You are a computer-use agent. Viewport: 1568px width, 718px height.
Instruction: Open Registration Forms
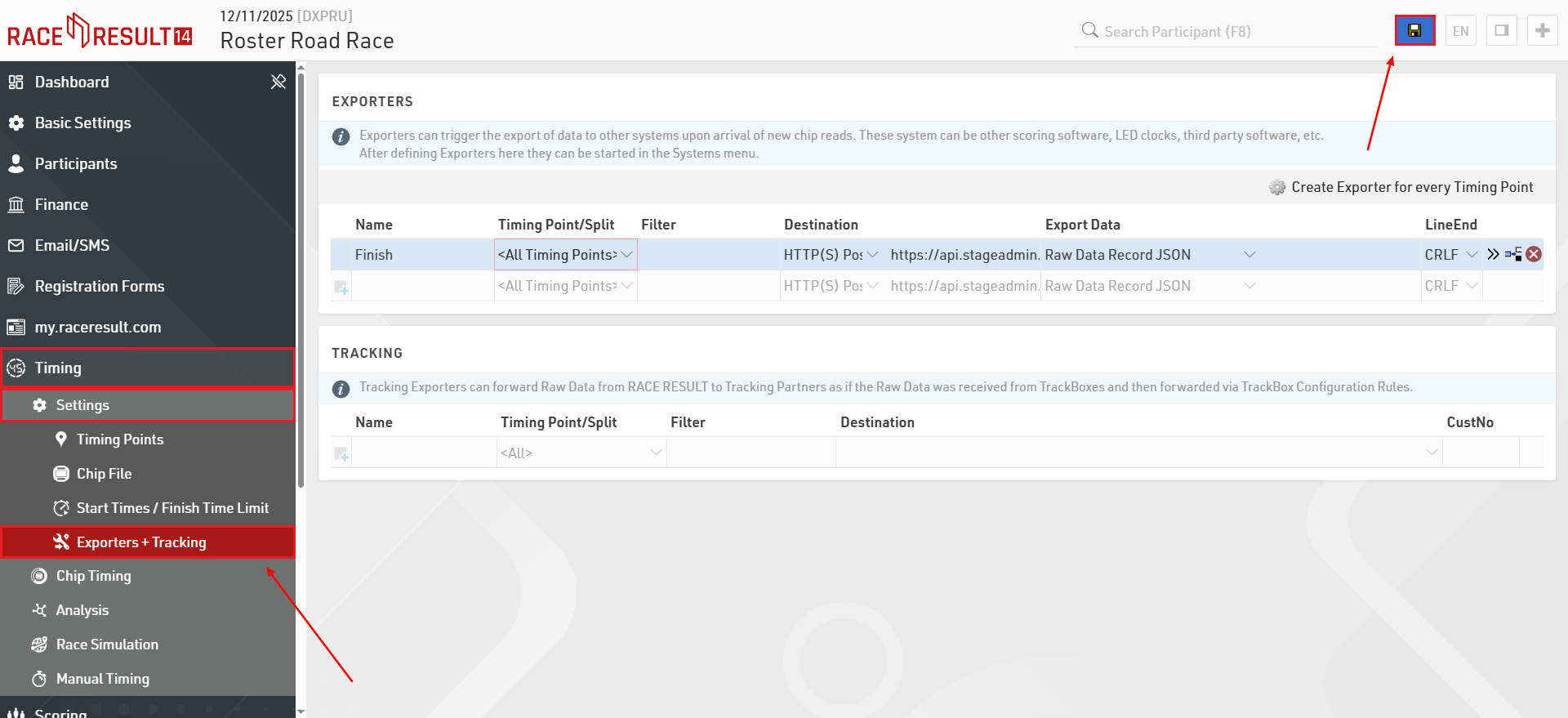point(147,286)
